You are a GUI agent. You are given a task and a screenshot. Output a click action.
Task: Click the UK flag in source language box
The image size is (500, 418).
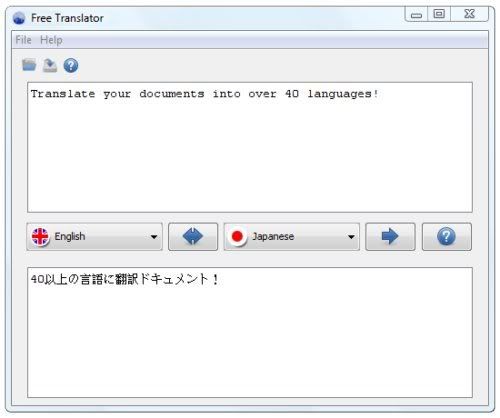click(40, 236)
